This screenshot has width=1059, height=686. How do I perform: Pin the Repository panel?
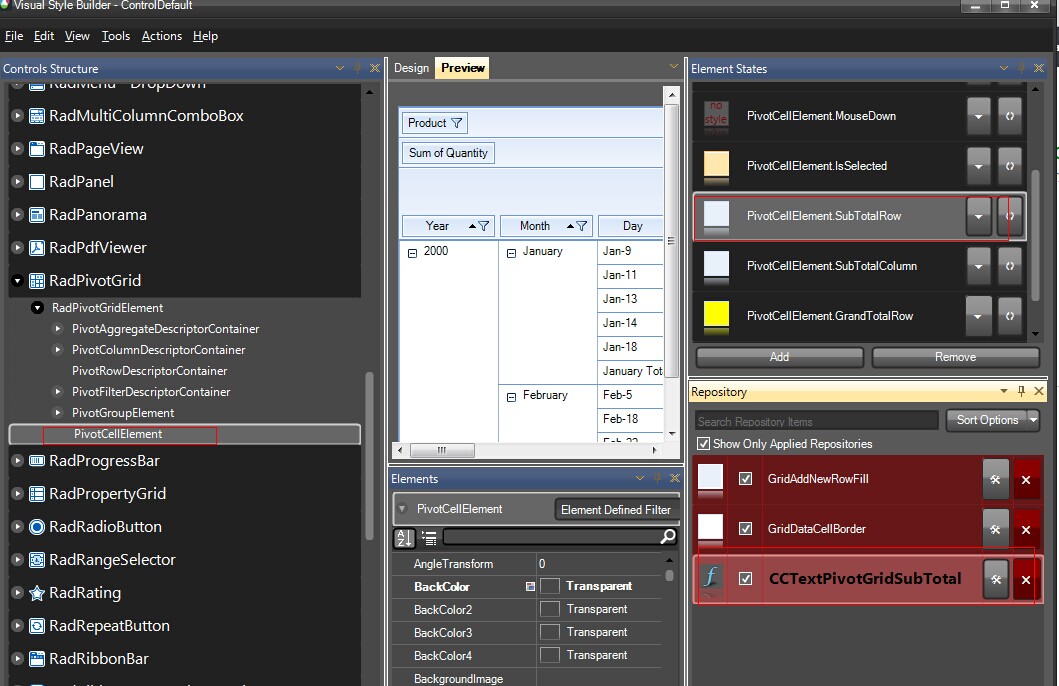pyautogui.click(x=1021, y=391)
